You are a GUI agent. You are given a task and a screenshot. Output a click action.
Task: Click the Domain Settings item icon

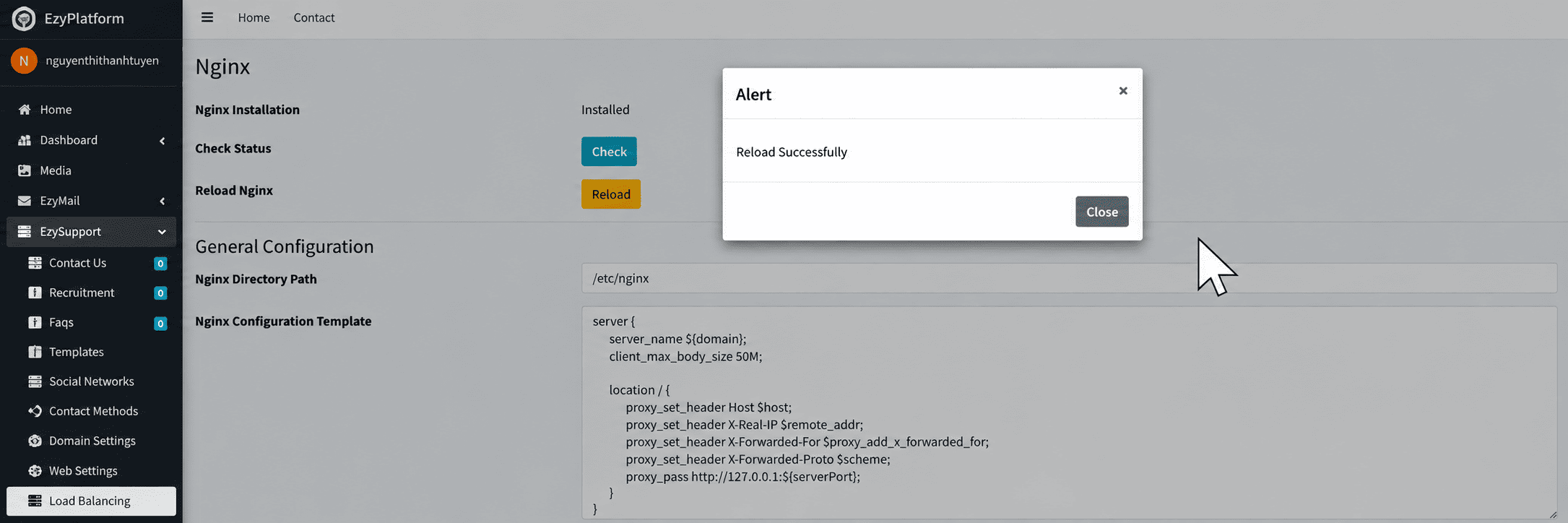[35, 441]
